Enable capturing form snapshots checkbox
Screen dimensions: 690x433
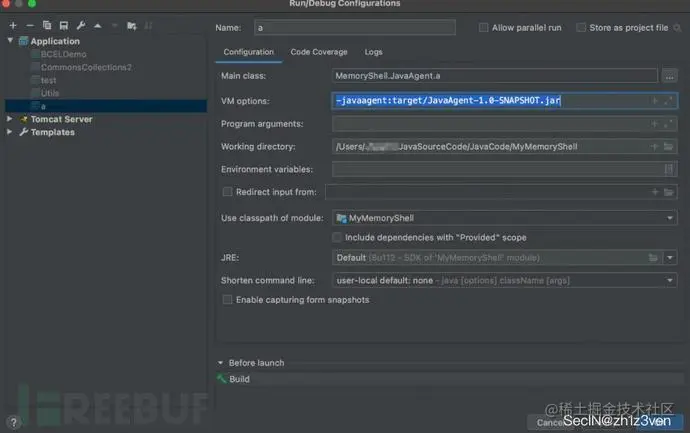[x=227, y=300]
